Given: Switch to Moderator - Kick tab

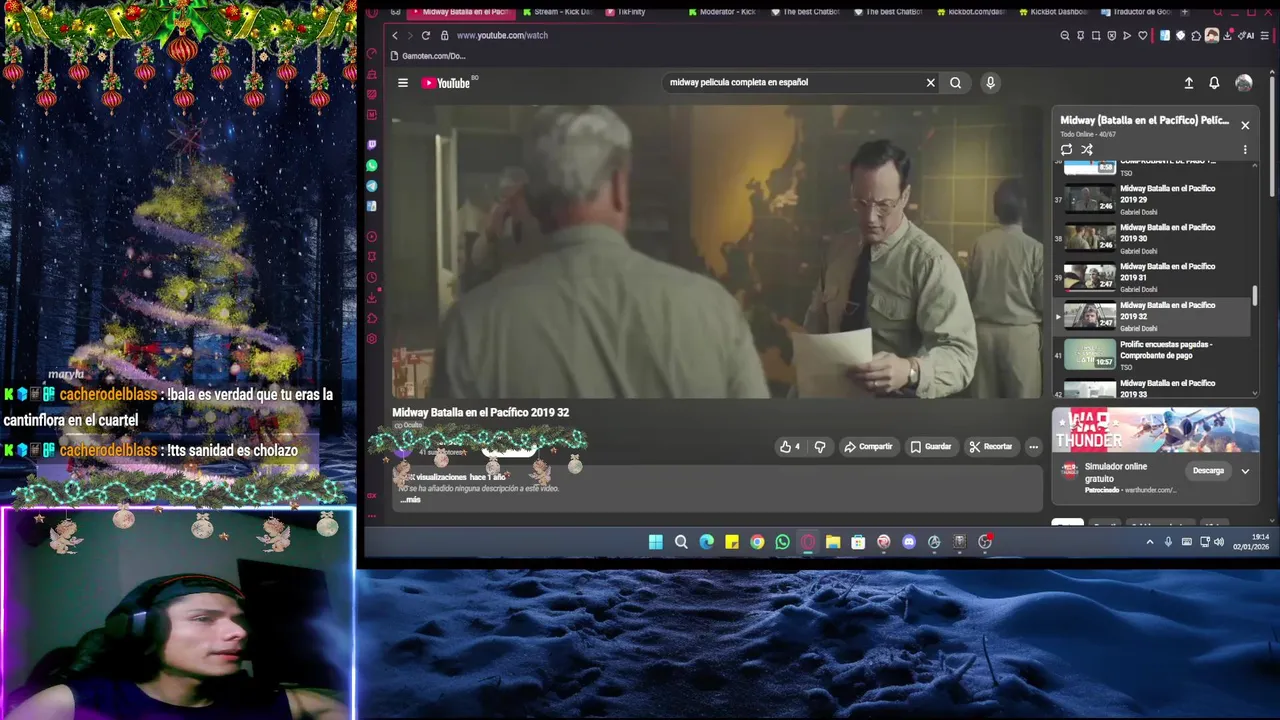Looking at the screenshot, I should pyautogui.click(x=722, y=12).
